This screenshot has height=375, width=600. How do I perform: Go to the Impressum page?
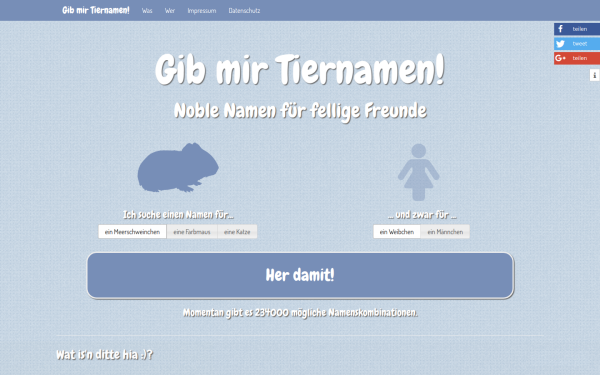pos(202,11)
